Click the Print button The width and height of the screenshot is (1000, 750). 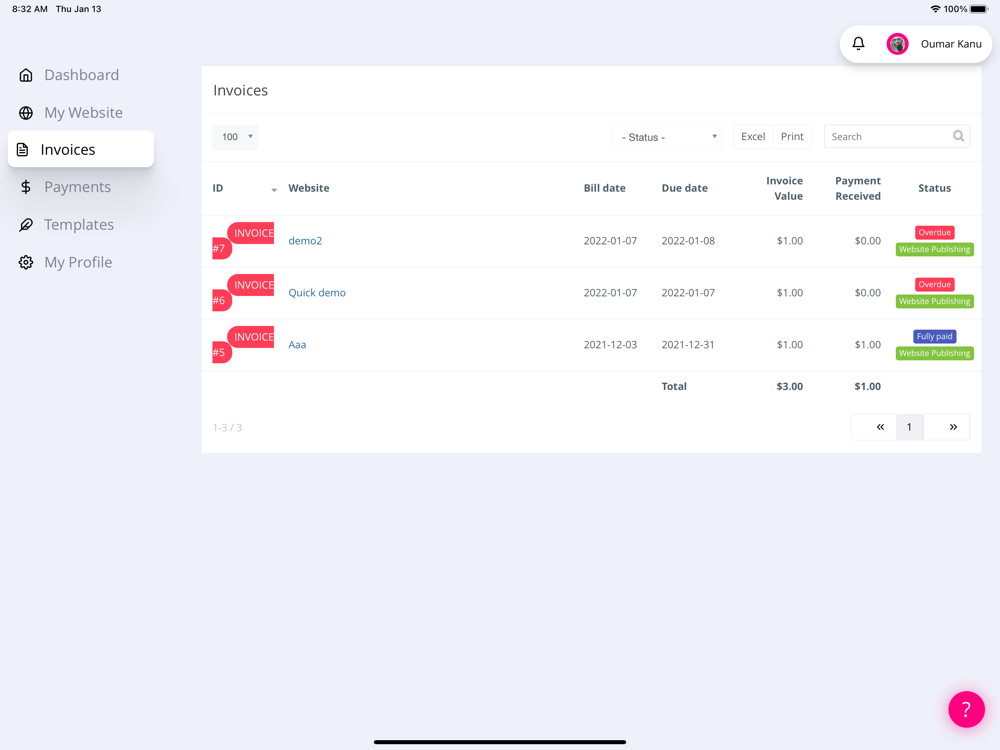pos(792,136)
